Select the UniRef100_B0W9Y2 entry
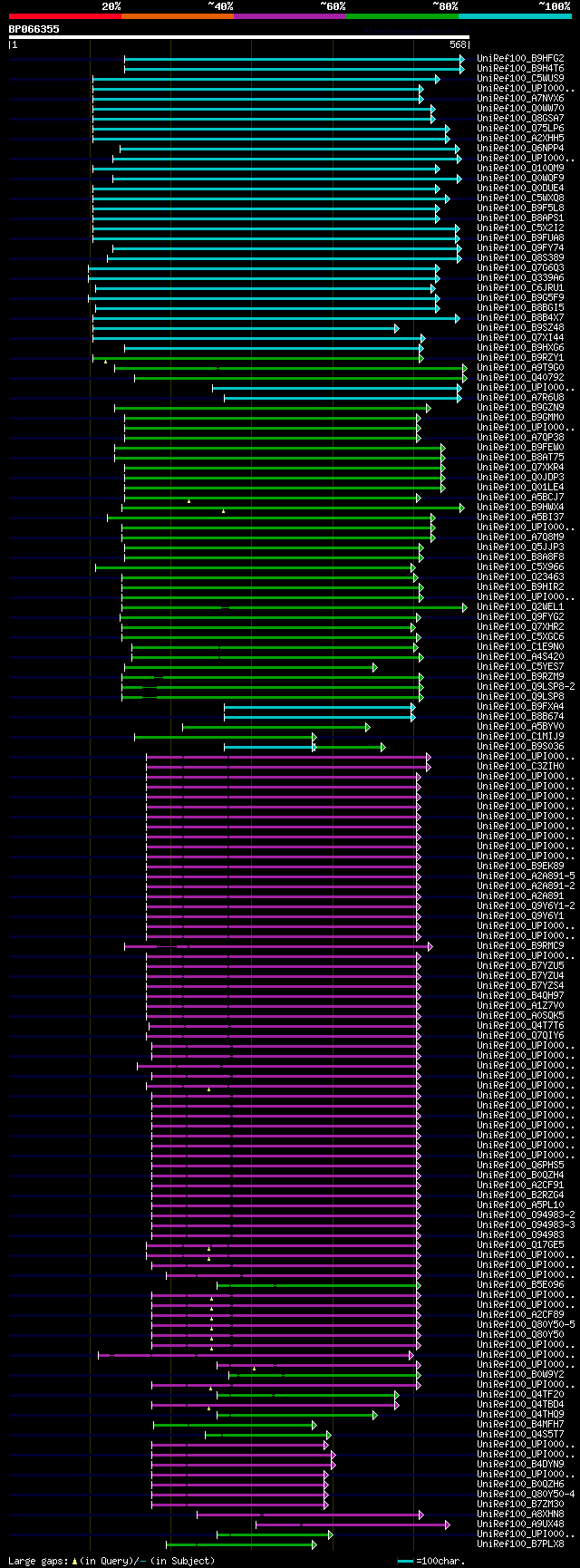 (x=520, y=1374)
